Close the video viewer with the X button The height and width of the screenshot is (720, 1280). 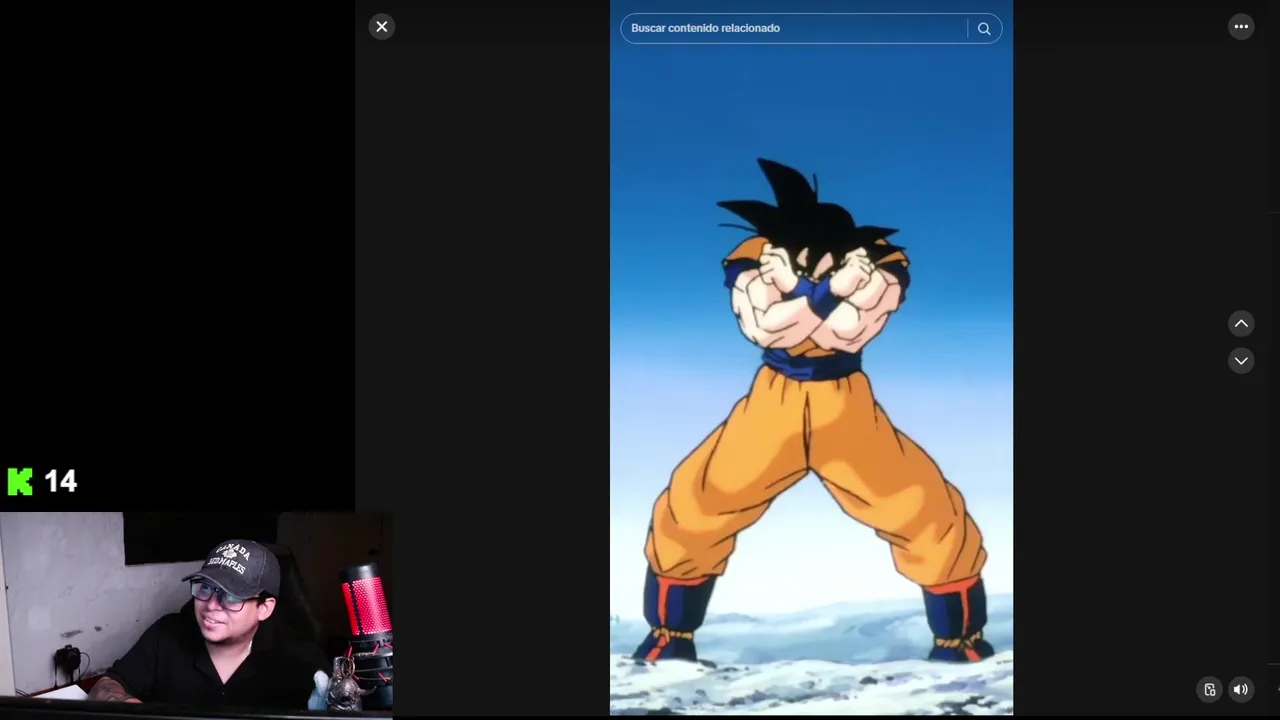[381, 27]
